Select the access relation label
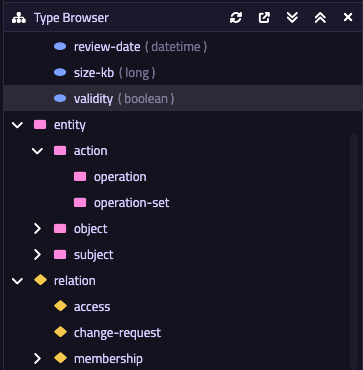Image resolution: width=363 pixels, height=370 pixels. tap(92, 307)
